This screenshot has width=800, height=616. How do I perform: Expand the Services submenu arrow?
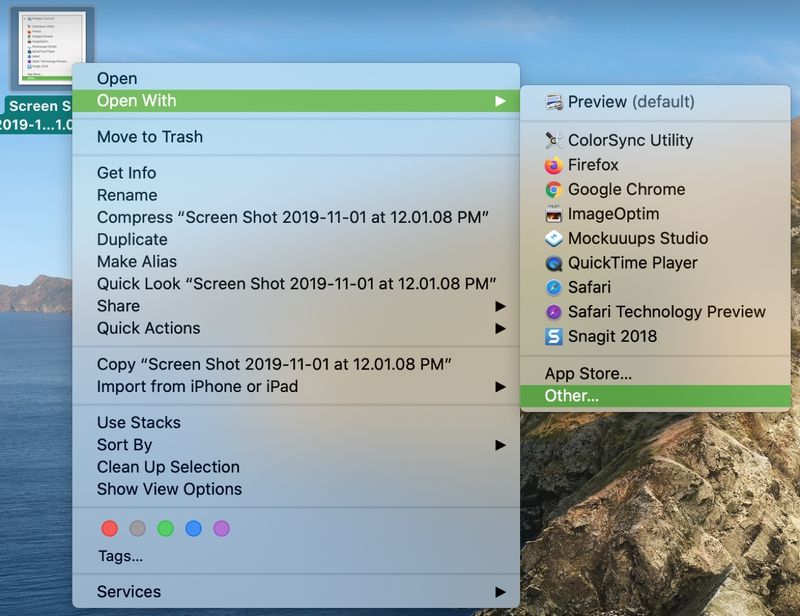pyautogui.click(x=501, y=592)
